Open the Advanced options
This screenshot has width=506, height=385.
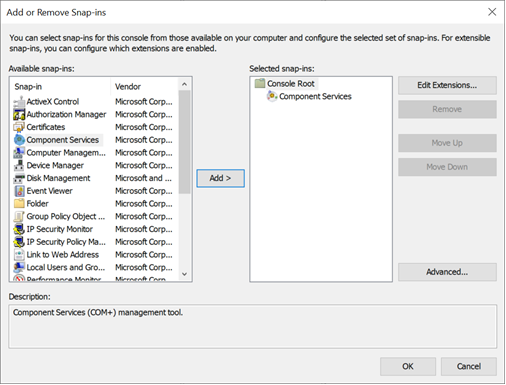[x=447, y=272]
